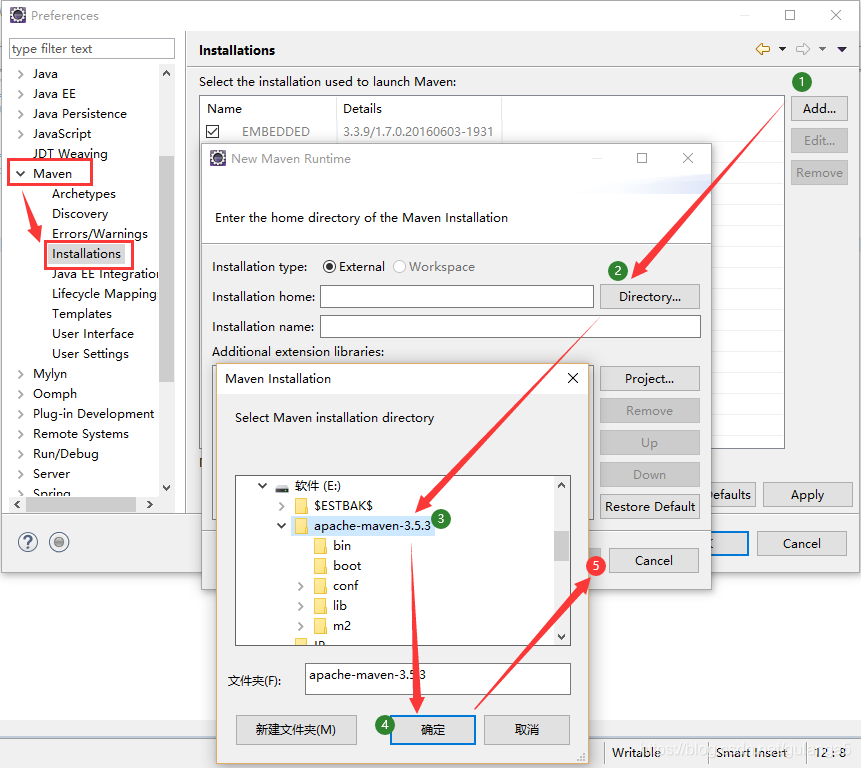Collapse the 软件 (E:) drive node
This screenshot has height=768, width=861.
tap(262, 486)
